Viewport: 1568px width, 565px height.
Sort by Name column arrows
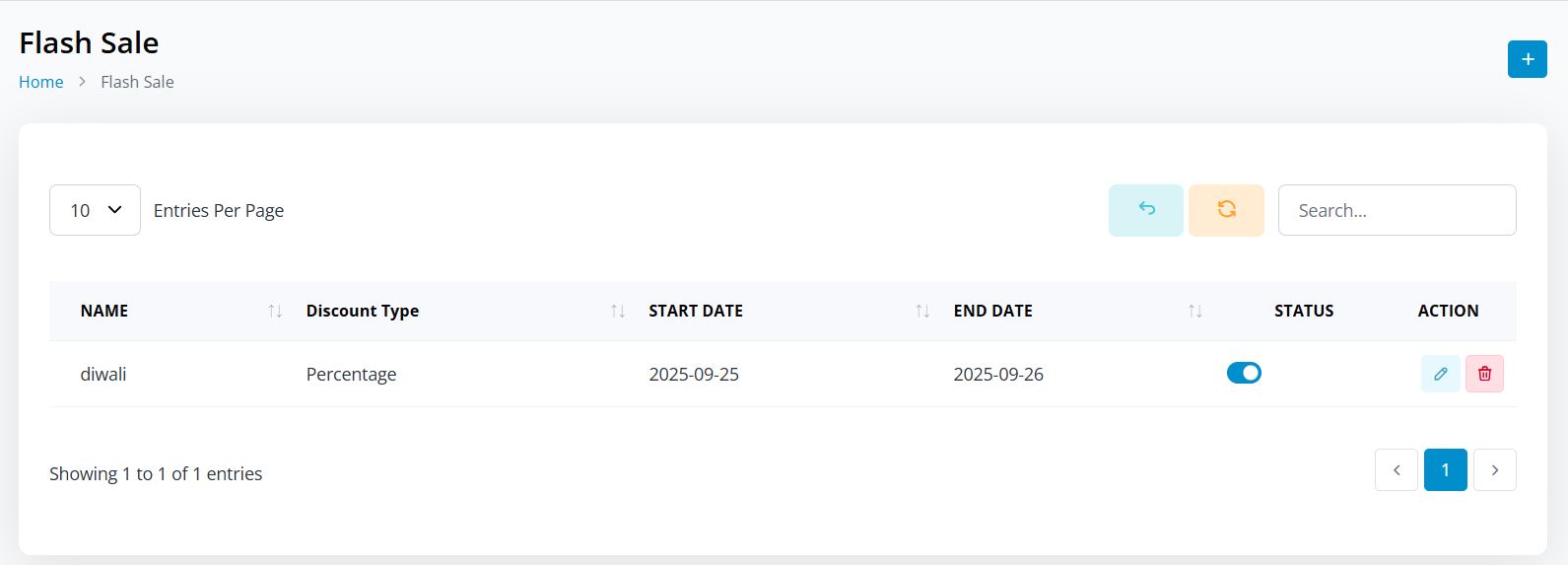click(x=275, y=311)
